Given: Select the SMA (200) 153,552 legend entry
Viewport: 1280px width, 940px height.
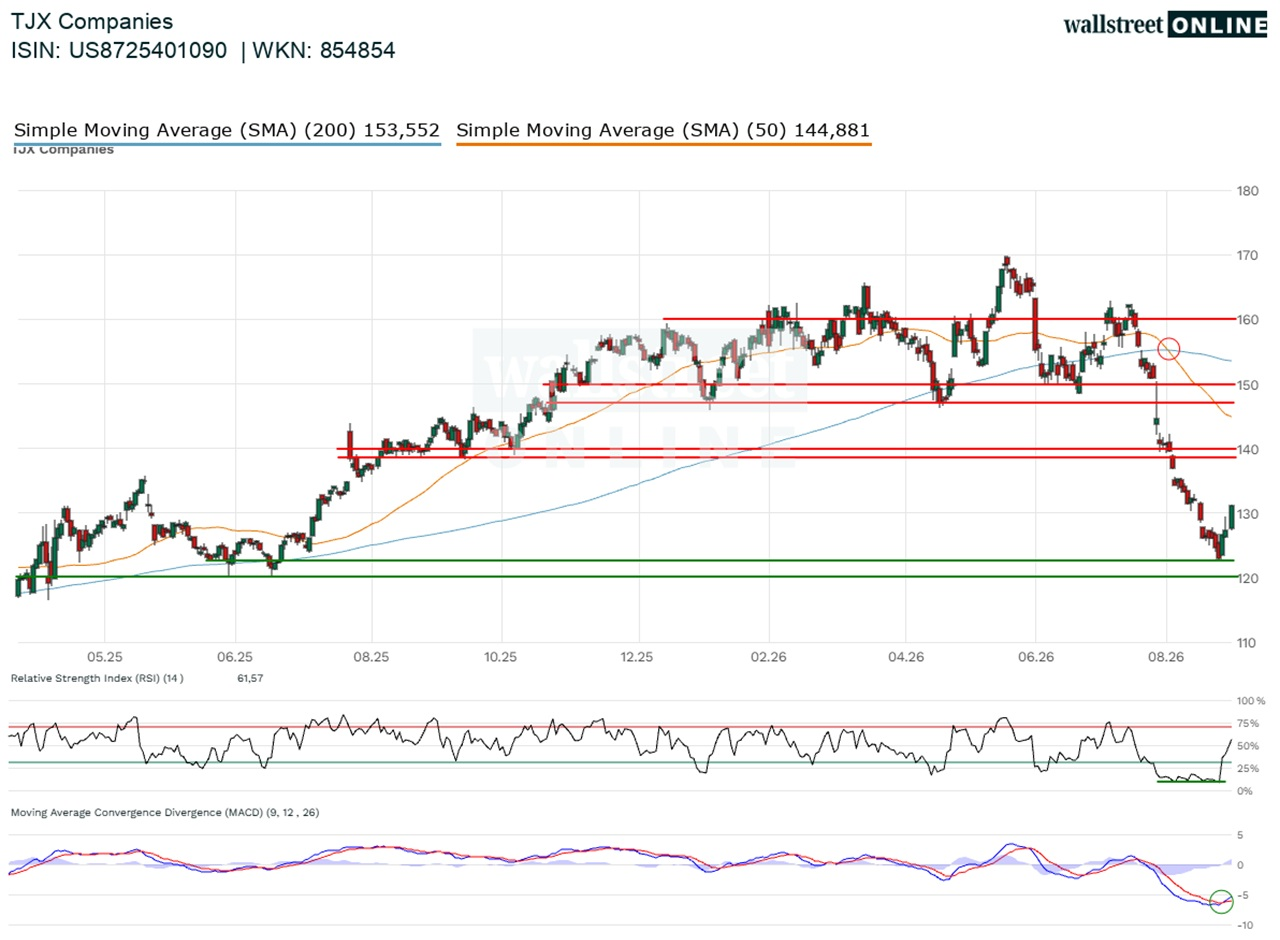Looking at the screenshot, I should tap(227, 130).
